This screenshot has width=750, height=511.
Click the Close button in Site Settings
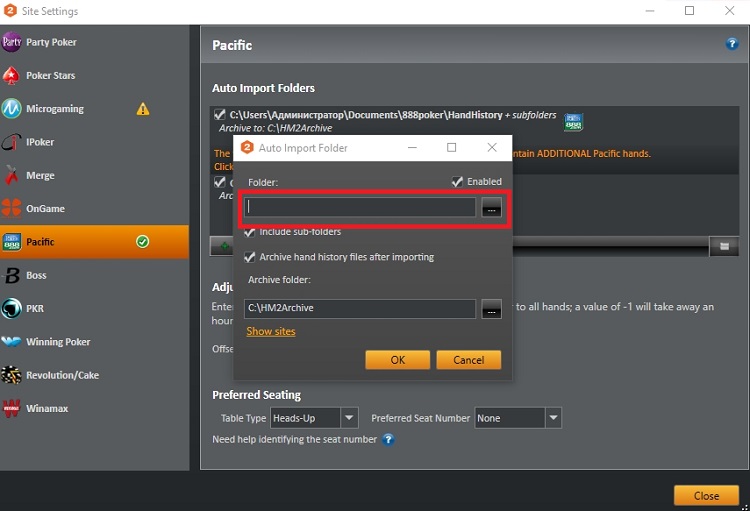pyautogui.click(x=706, y=496)
